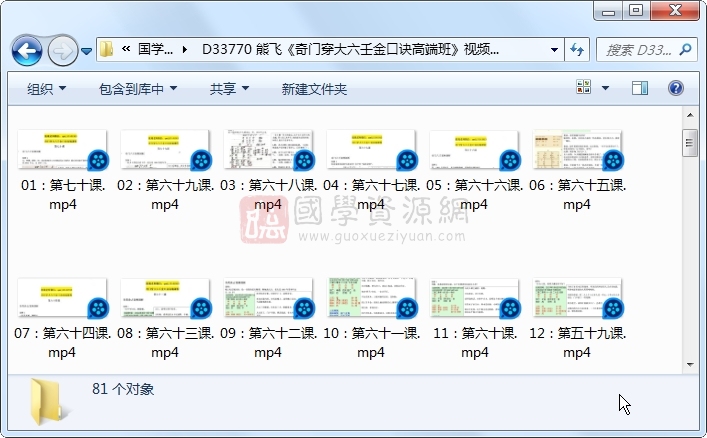Select thumbnail of 09：第六十二课.mp4
707x438 pixels.
tap(269, 298)
